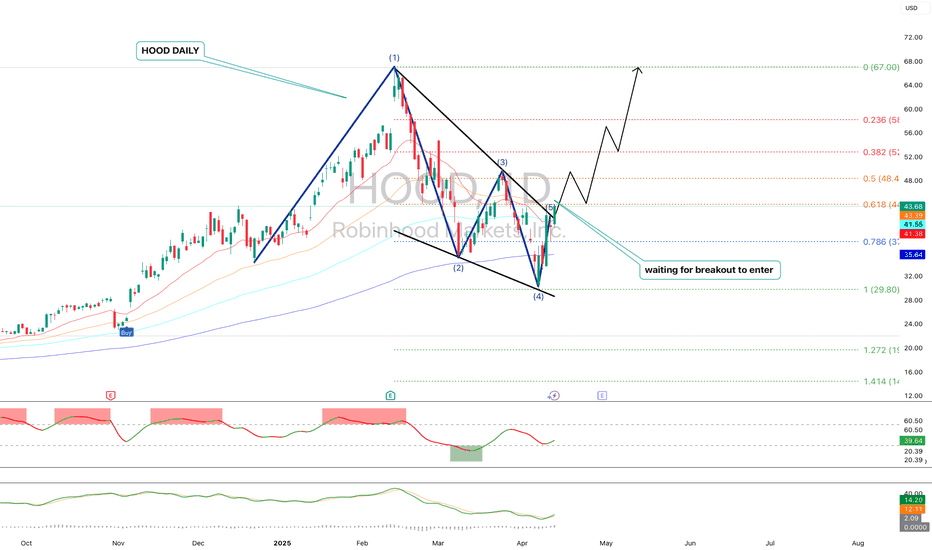The width and height of the screenshot is (932, 550).
Task: Click the green earnings E marker near February
Action: pyautogui.click(x=390, y=395)
